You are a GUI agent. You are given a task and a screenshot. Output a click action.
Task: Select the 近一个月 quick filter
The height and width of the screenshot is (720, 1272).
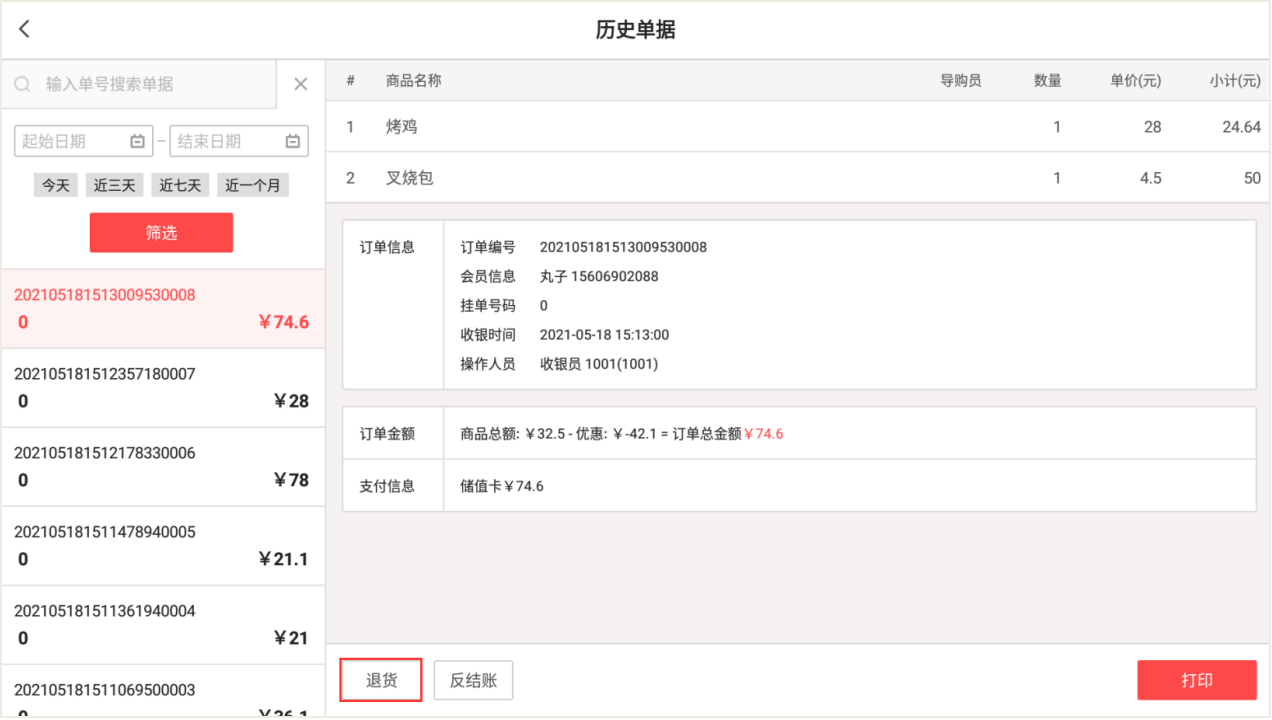252,185
